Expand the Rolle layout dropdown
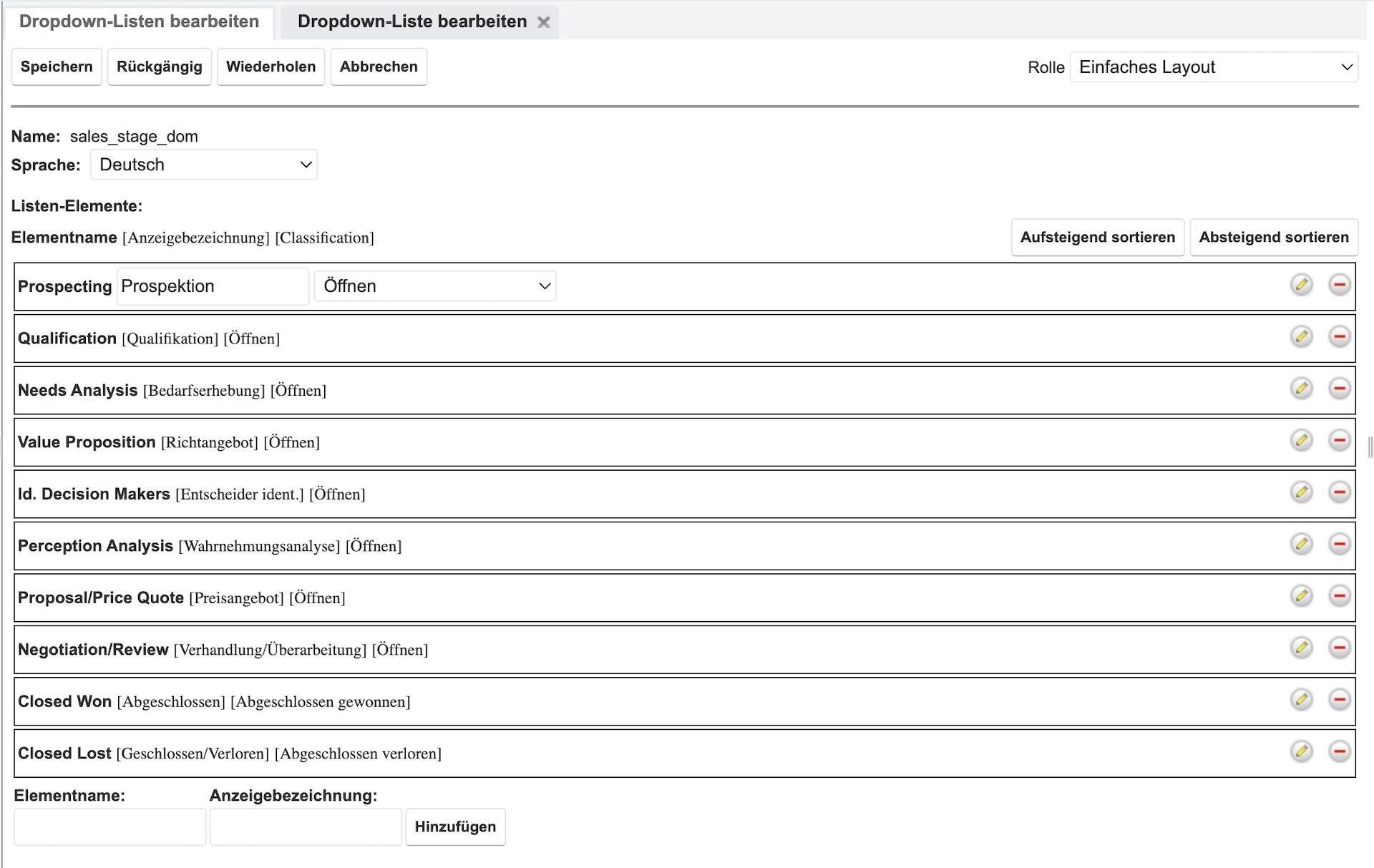 (1214, 67)
